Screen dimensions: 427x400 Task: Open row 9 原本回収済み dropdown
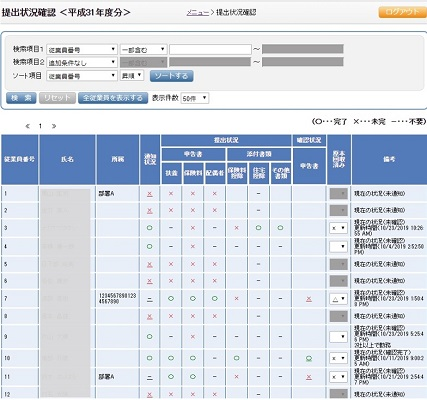point(338,337)
